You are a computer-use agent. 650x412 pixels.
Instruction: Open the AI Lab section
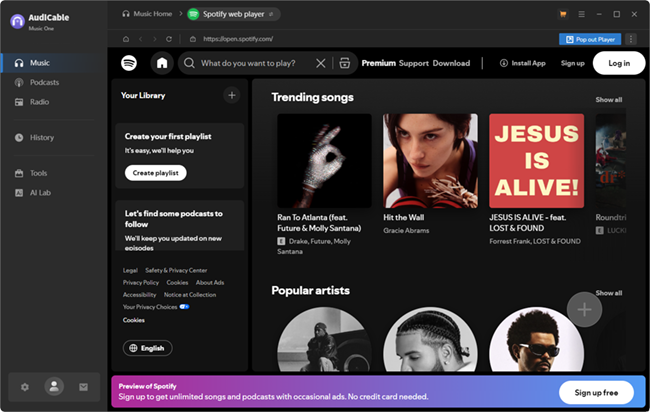click(x=54, y=193)
